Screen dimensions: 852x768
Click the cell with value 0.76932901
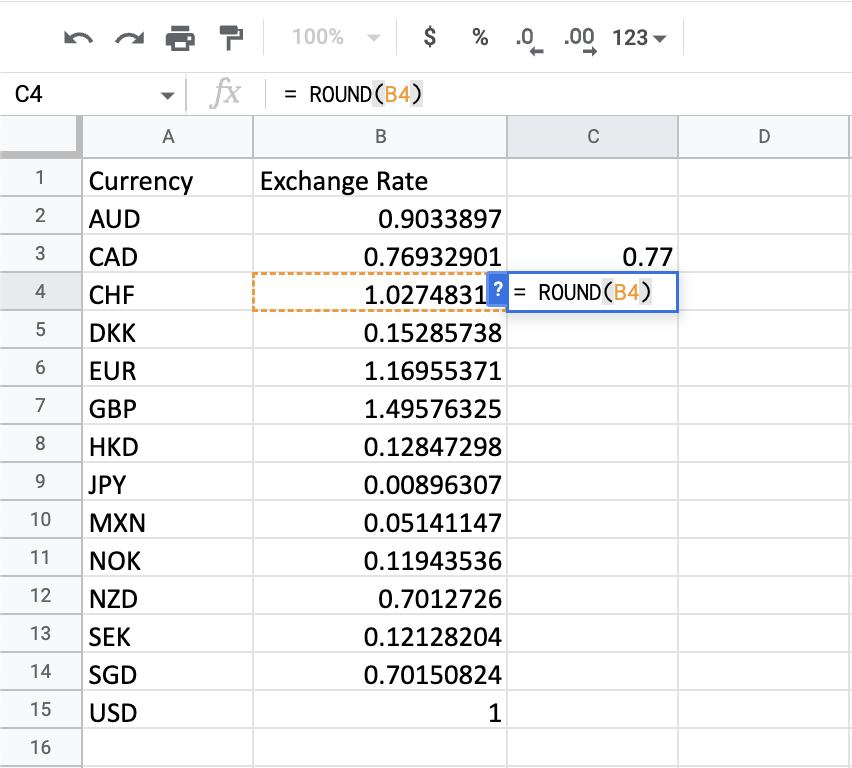380,254
